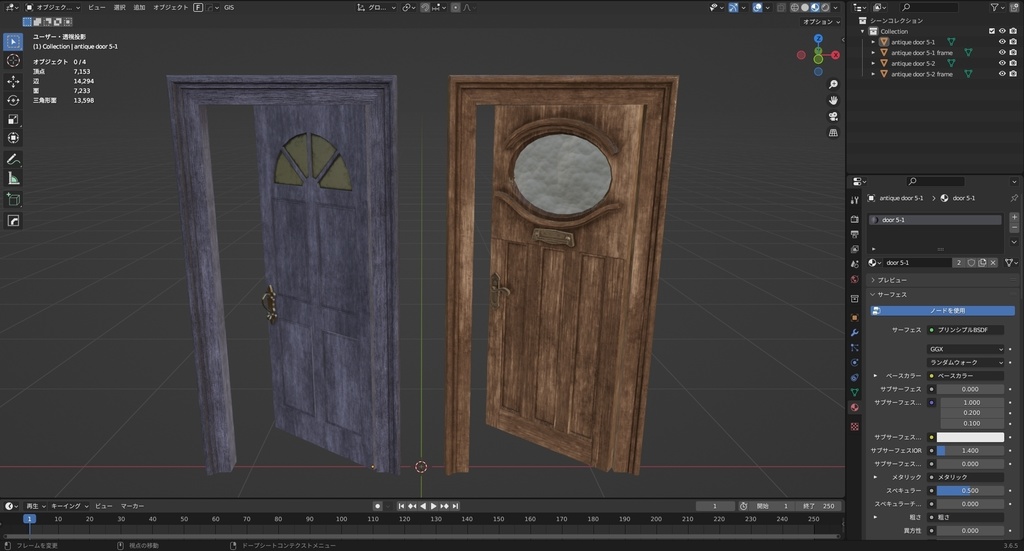Toggle camera view icon in viewport
Viewport: 1024px width, 551px height.
(833, 116)
